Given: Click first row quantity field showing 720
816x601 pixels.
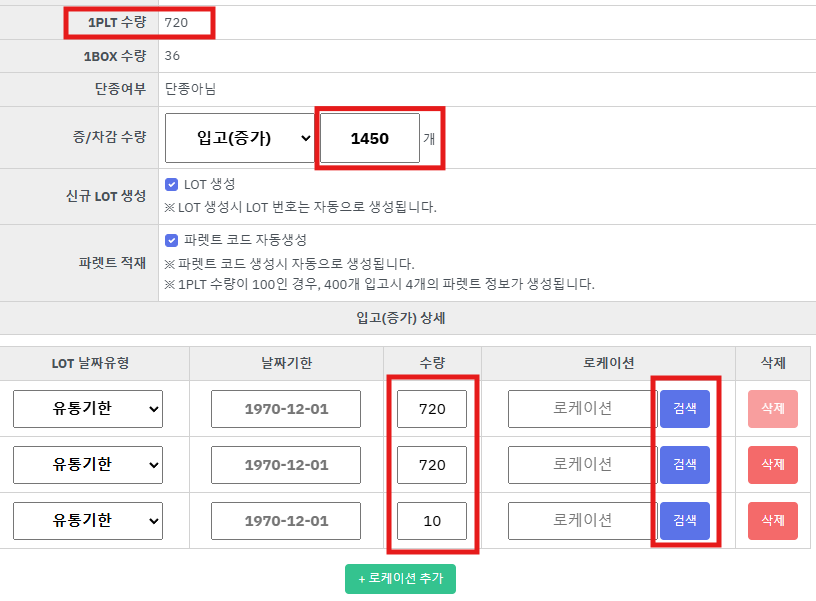Looking at the screenshot, I should coord(432,409).
